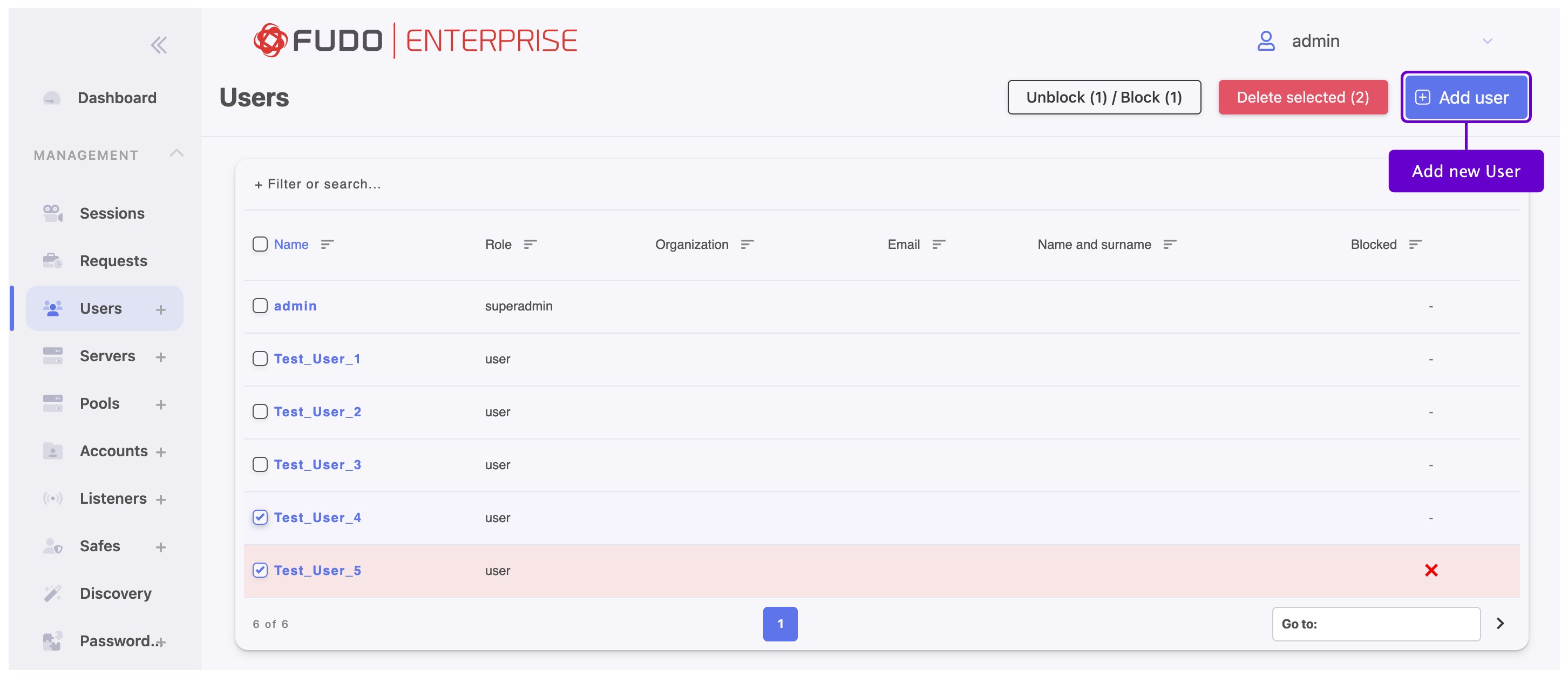Viewport: 1568px width, 683px height.
Task: Click the admin user profile icon
Action: point(1267,41)
